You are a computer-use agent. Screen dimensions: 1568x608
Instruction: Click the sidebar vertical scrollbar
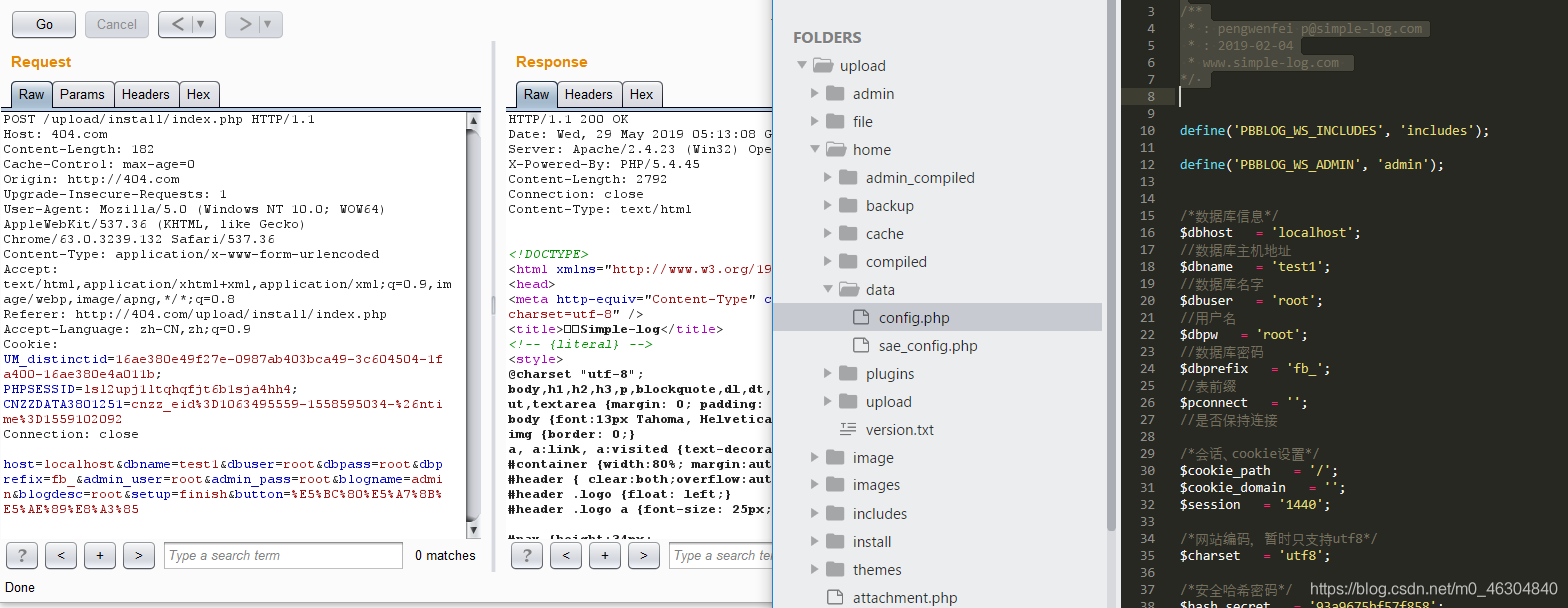tap(1111, 265)
